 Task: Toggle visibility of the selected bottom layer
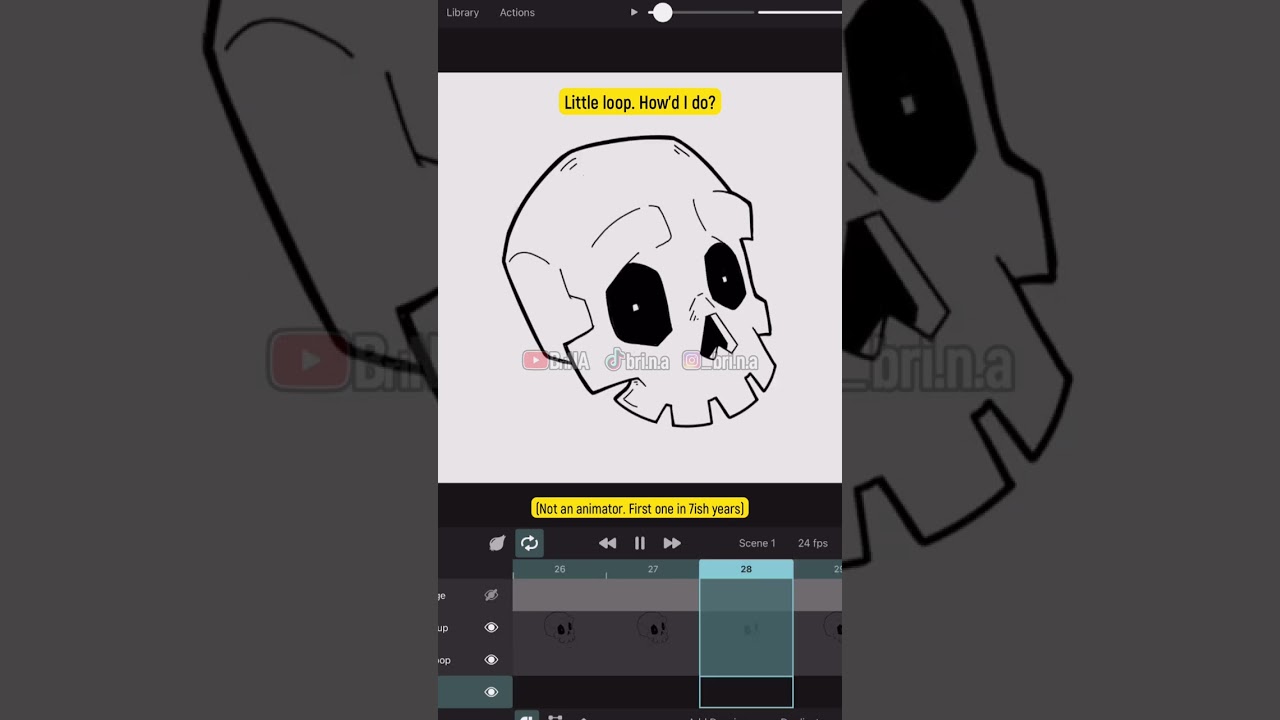point(491,692)
